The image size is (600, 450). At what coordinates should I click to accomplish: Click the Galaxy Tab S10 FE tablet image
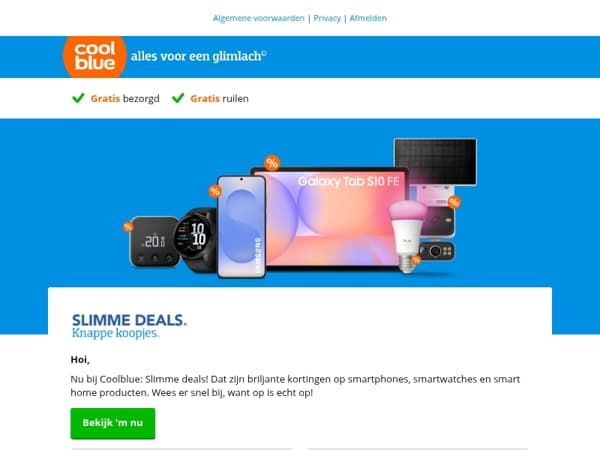(x=333, y=218)
